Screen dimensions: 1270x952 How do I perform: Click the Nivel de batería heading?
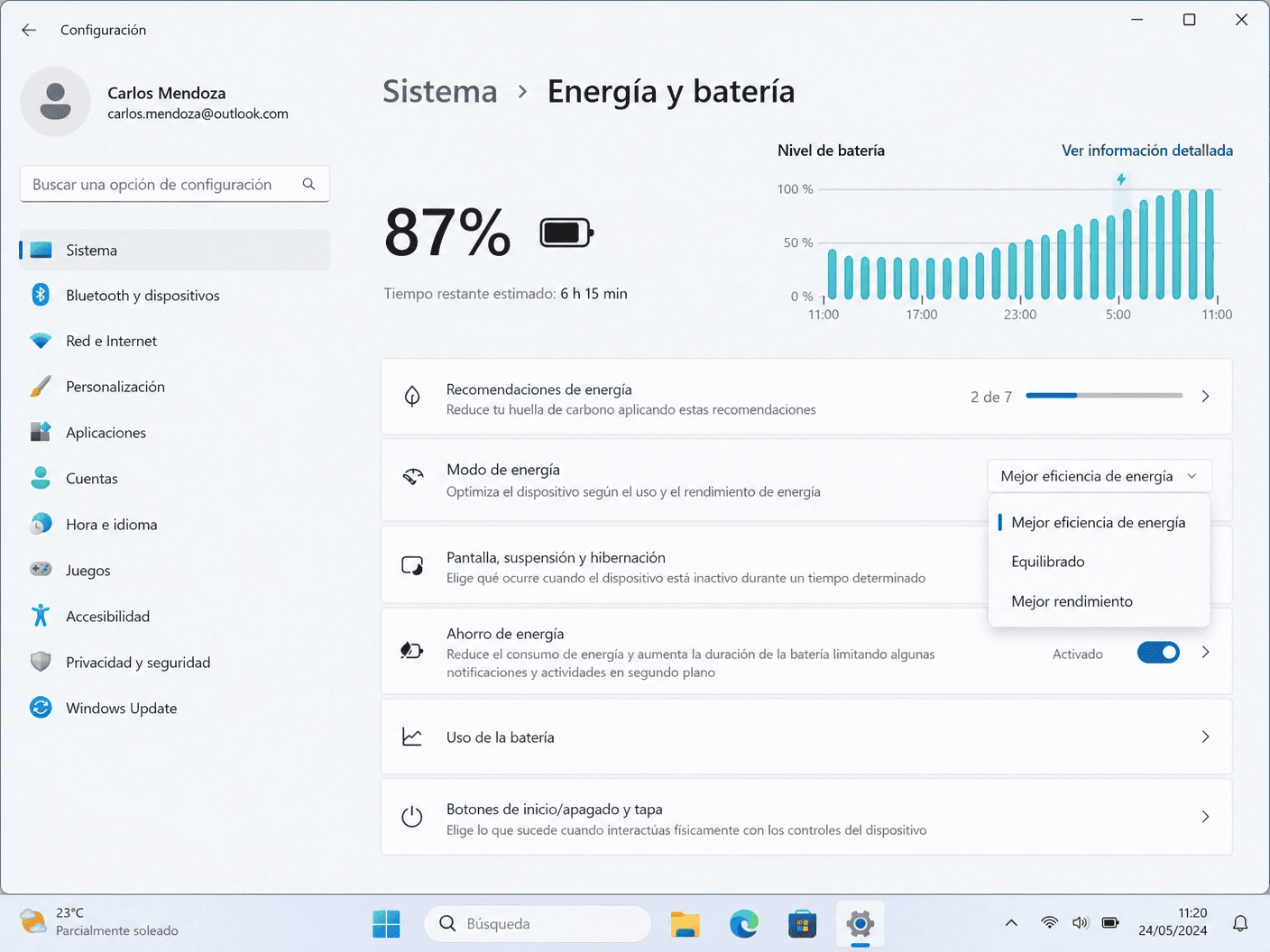click(x=831, y=151)
